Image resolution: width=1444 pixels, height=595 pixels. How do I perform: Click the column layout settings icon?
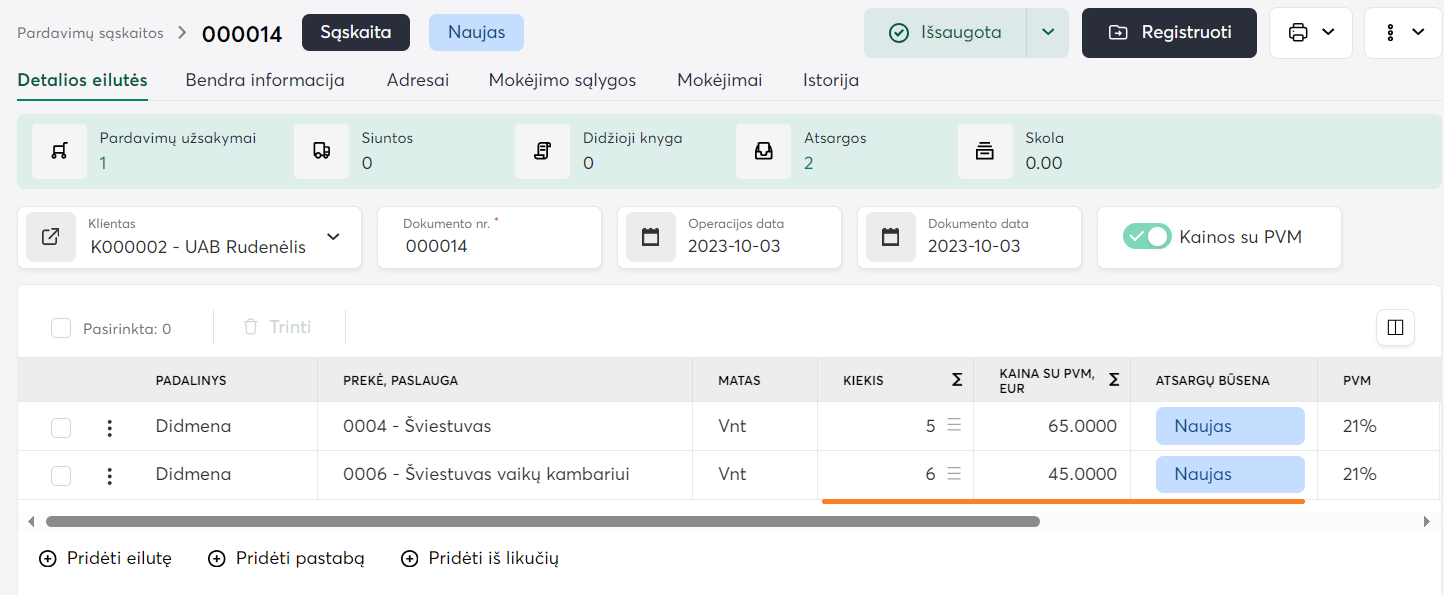click(x=1395, y=327)
